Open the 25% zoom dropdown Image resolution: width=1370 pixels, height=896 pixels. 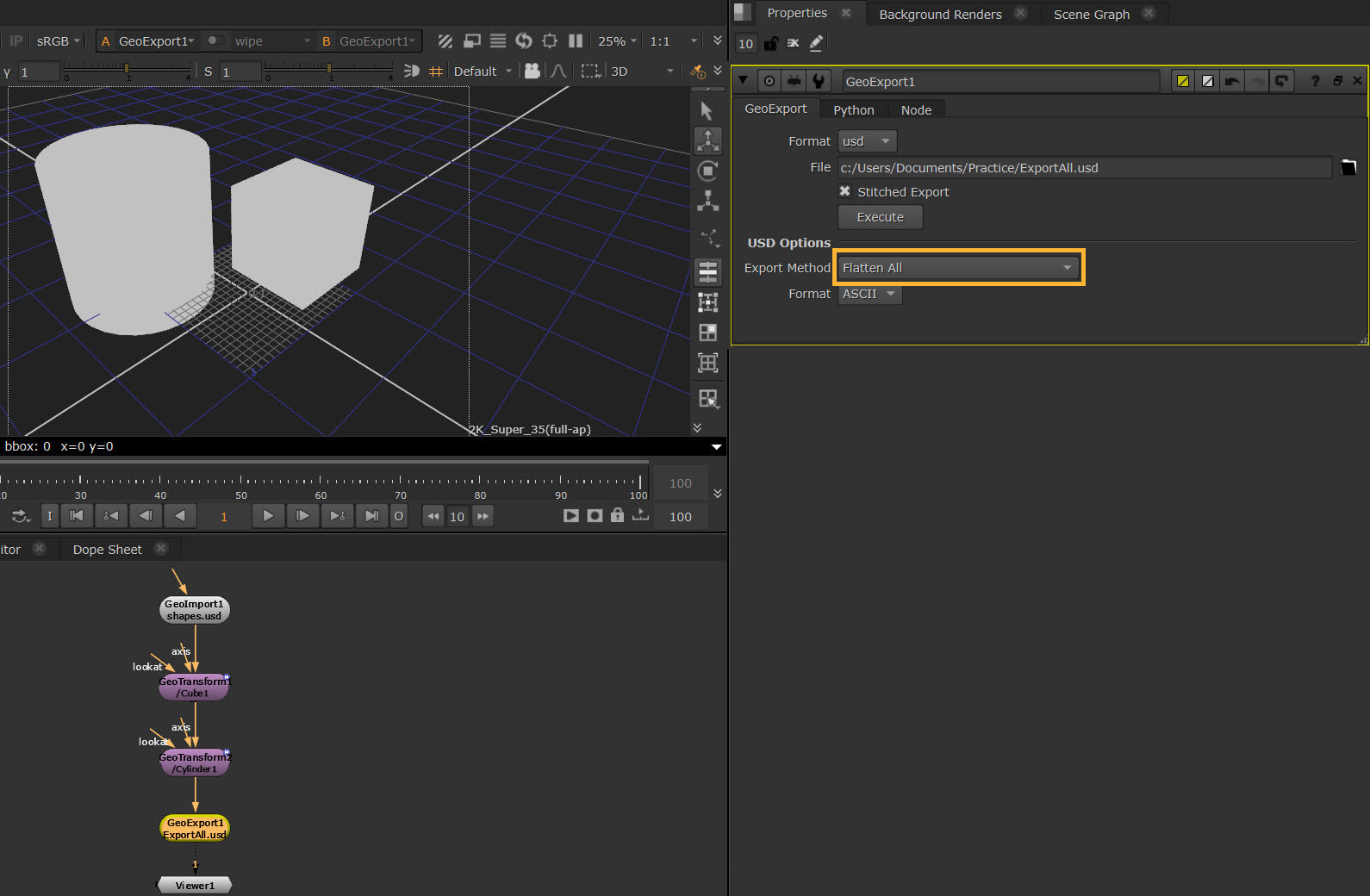(617, 40)
